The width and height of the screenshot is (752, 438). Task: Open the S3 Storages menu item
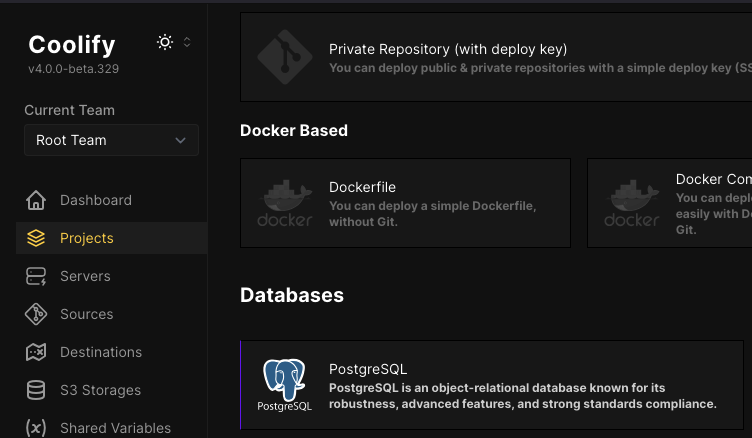[100, 390]
